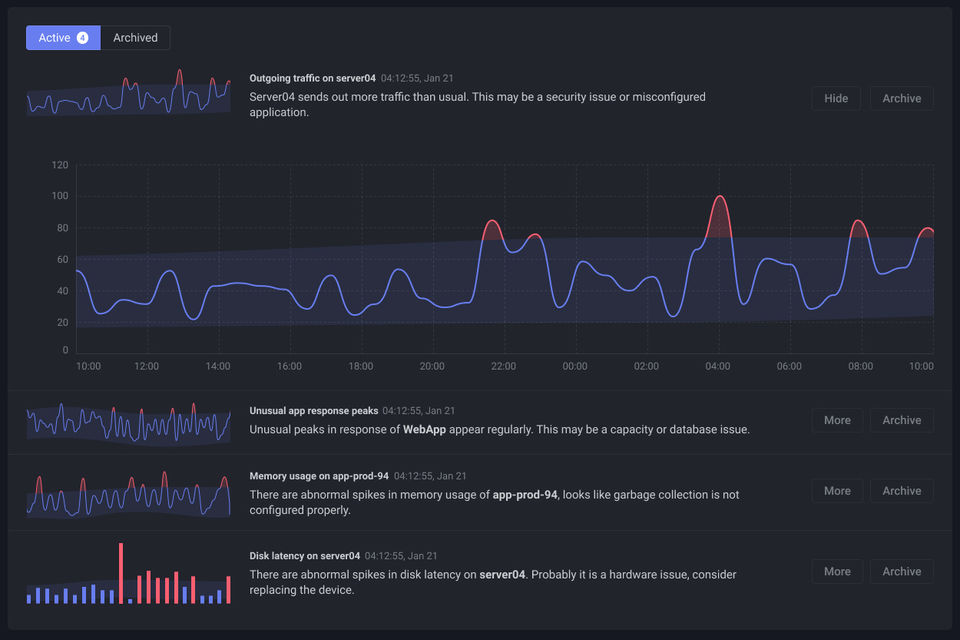
Task: Click the outgoing traffic sparkline thumbnail
Action: click(129, 94)
